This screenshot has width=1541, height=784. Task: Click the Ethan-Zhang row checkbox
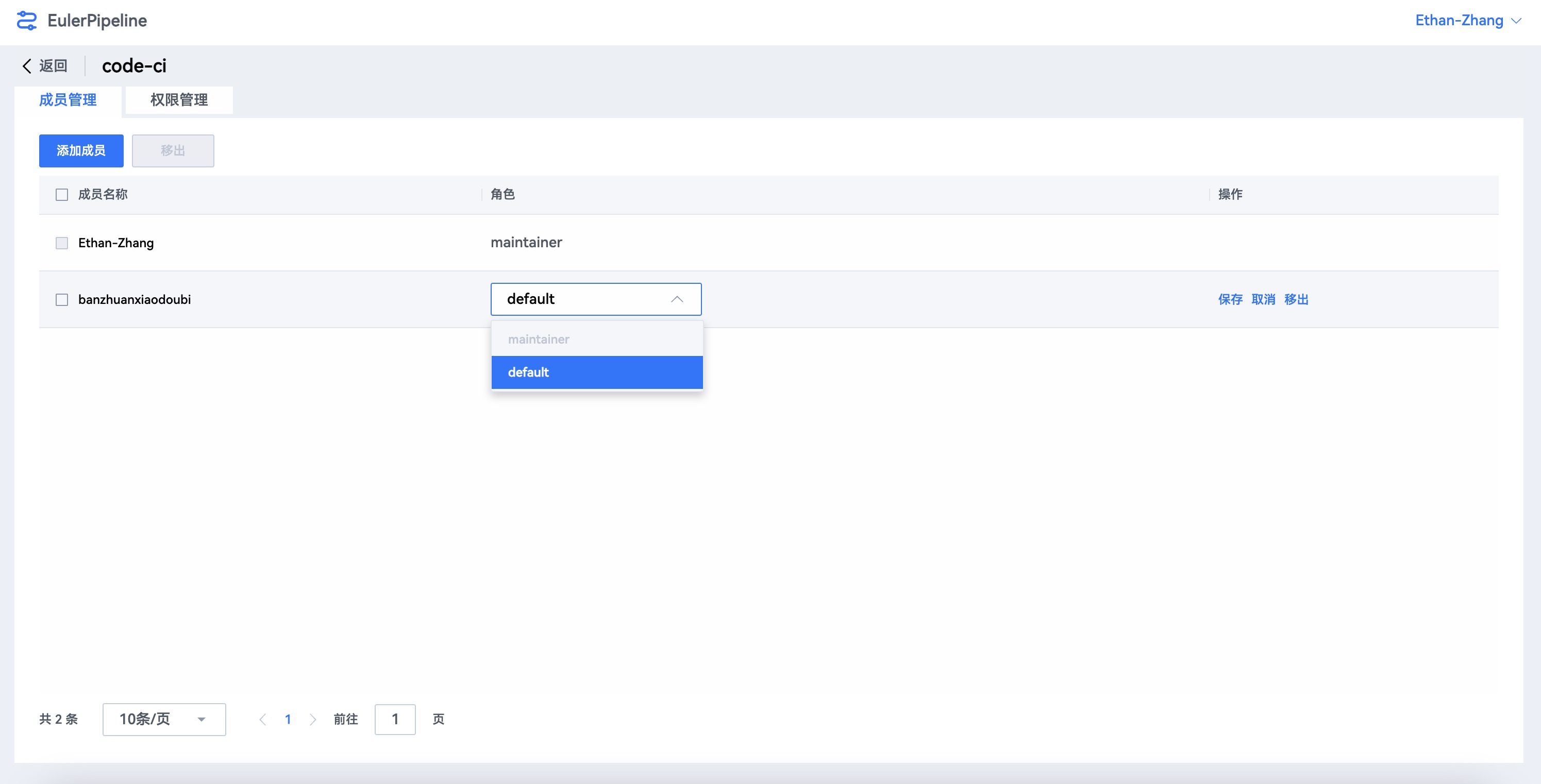pyautogui.click(x=62, y=243)
